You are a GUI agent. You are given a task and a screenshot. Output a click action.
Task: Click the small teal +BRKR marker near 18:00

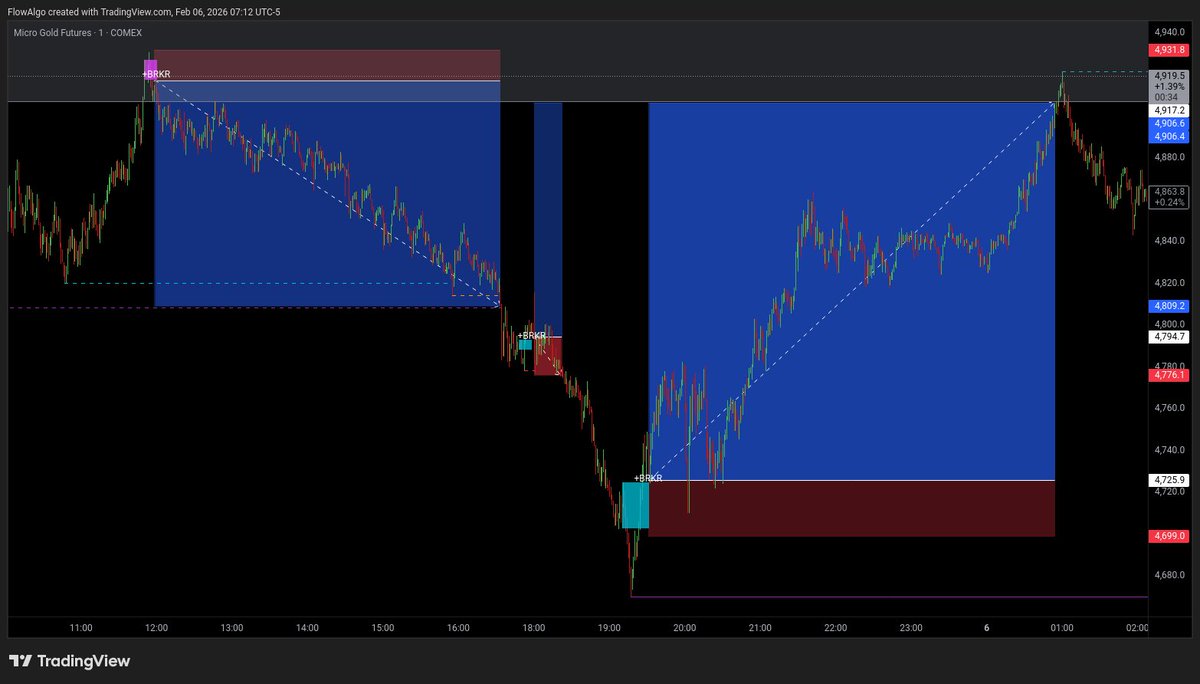click(525, 345)
